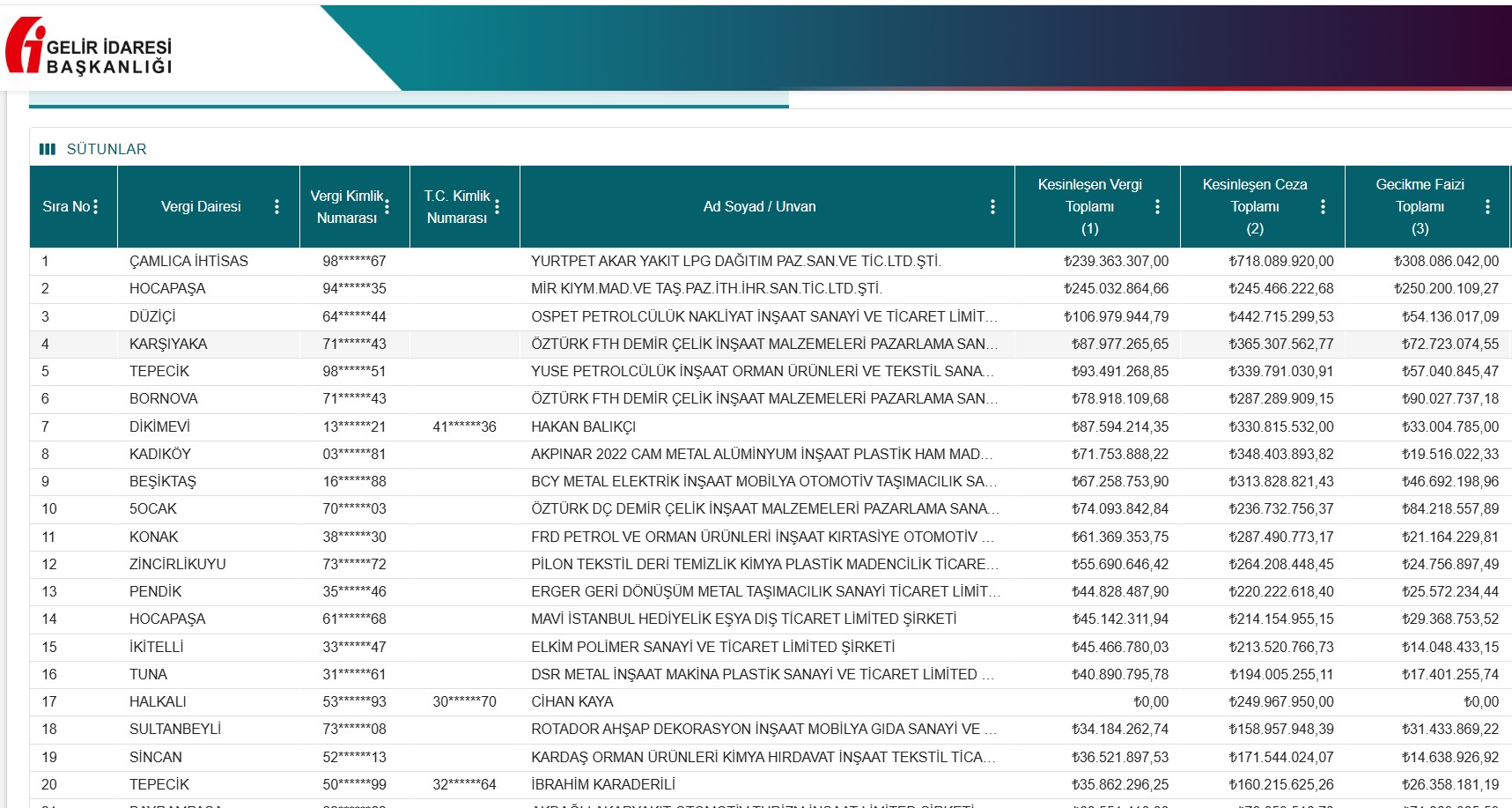This screenshot has height=808, width=1512.
Task: Click the ₺239.363.307,00 tax total value
Action: click(x=1116, y=261)
